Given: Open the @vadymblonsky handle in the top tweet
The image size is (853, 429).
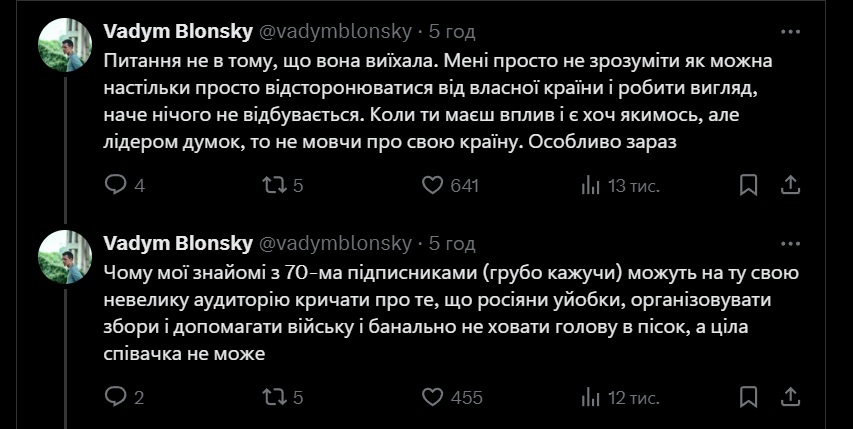Looking at the screenshot, I should pyautogui.click(x=335, y=31).
